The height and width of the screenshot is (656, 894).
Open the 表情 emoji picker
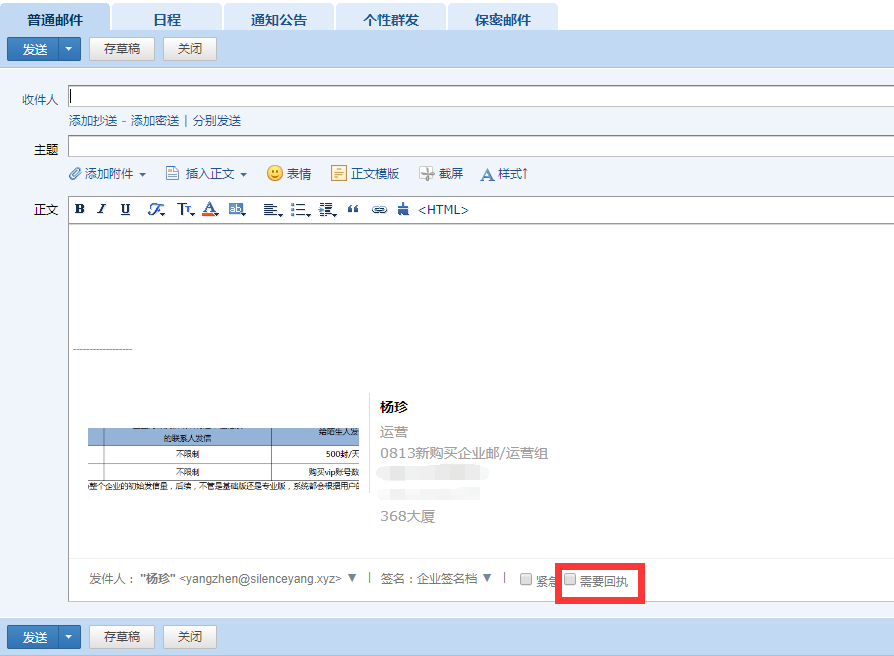tap(288, 174)
